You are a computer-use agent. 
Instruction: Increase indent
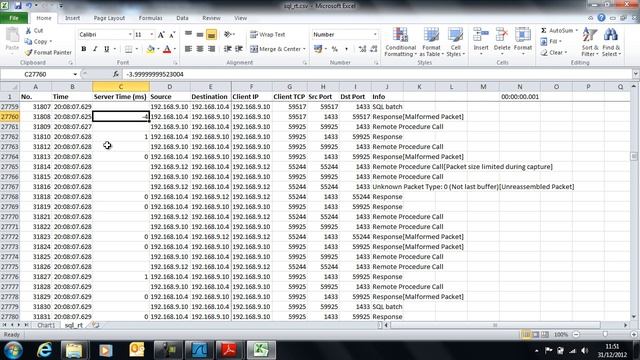(239, 49)
